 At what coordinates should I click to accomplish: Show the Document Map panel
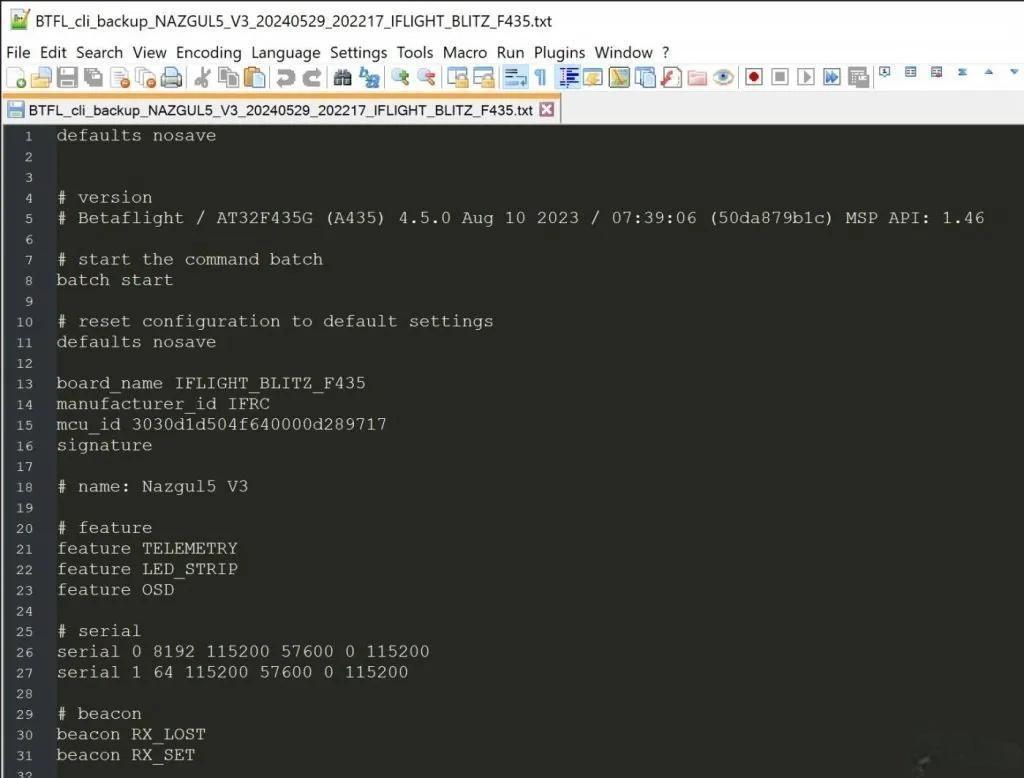pos(619,78)
